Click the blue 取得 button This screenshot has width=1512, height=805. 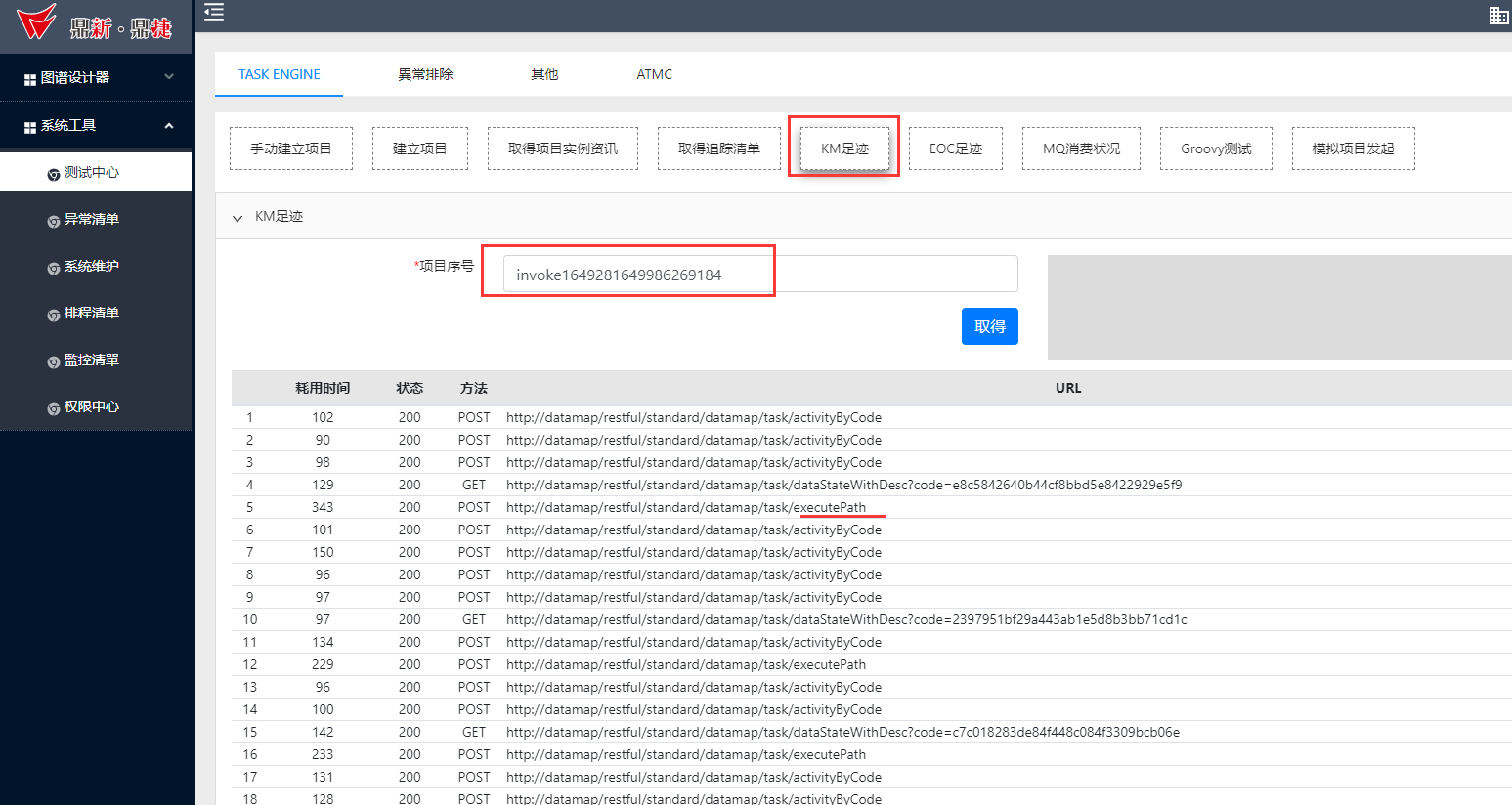coord(990,326)
